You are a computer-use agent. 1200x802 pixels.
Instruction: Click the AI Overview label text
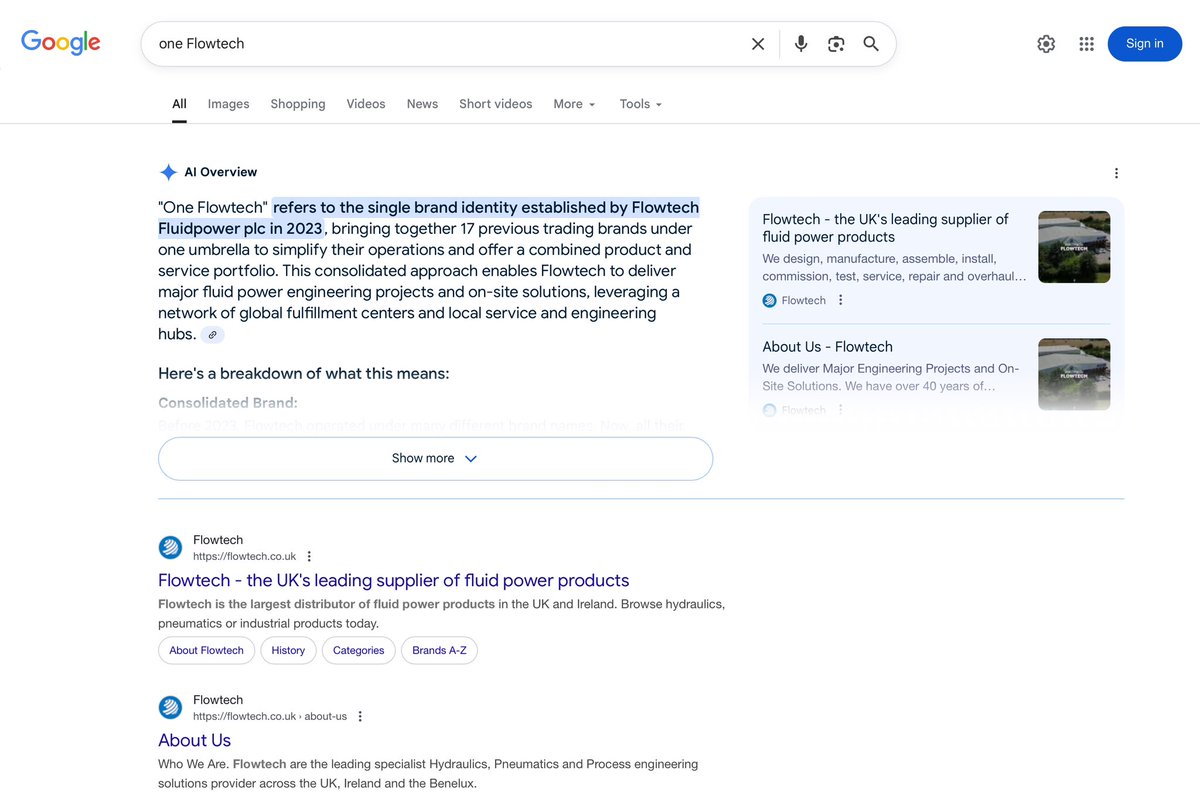[x=221, y=172]
